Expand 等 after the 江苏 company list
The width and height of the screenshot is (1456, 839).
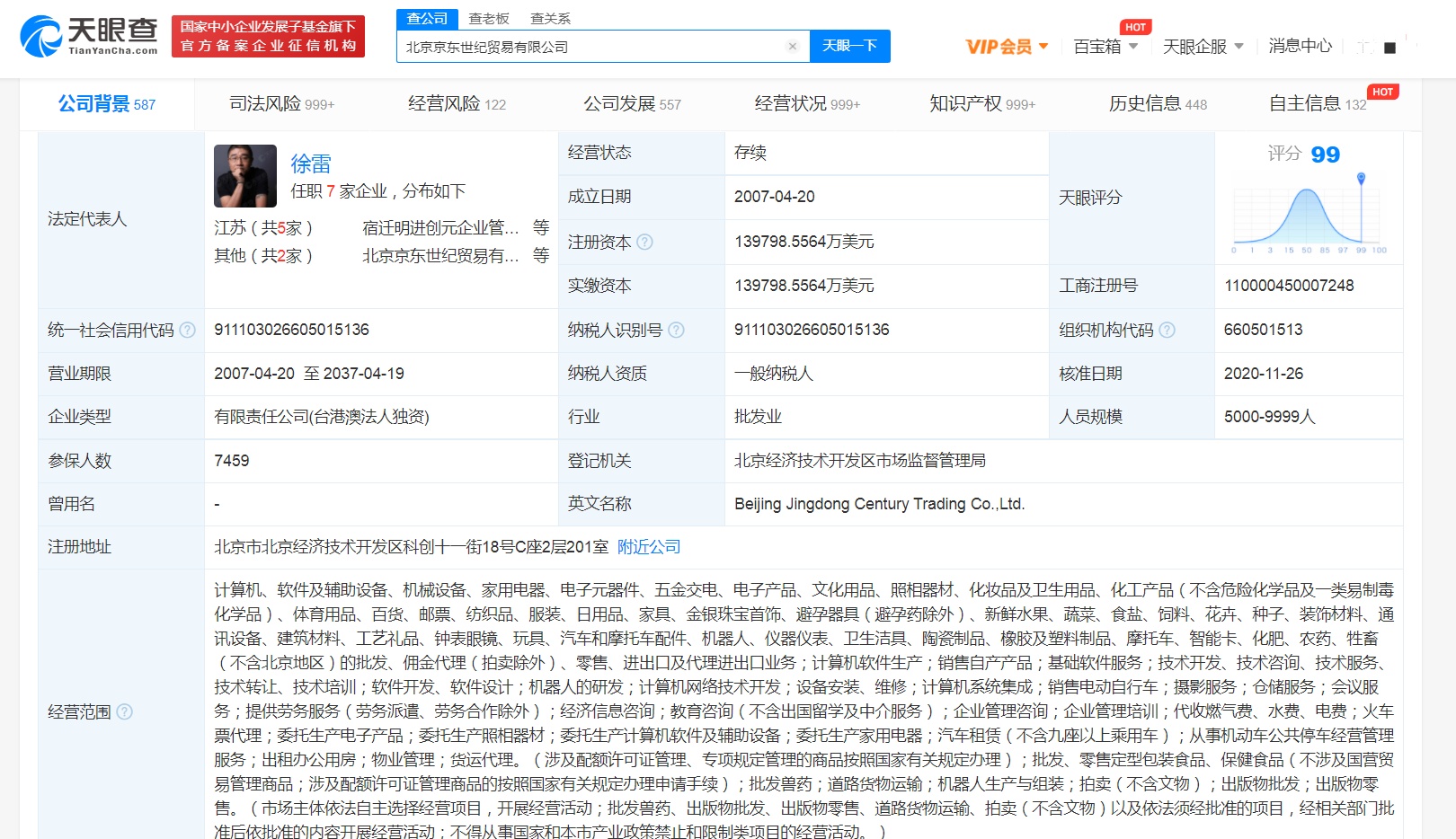pyautogui.click(x=540, y=227)
